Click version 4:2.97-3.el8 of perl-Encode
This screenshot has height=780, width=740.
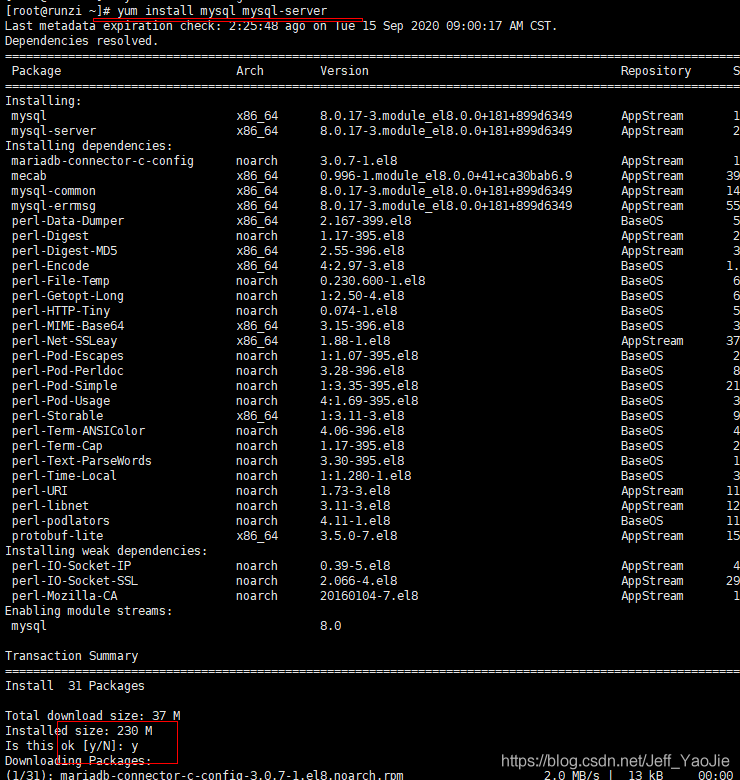click(x=362, y=266)
